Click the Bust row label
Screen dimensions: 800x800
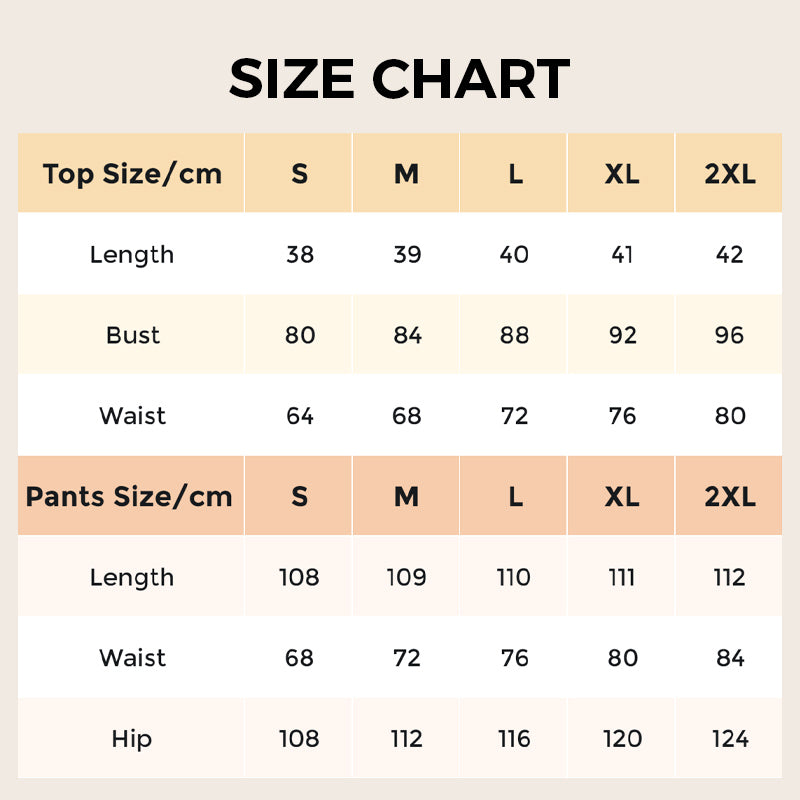(132, 335)
